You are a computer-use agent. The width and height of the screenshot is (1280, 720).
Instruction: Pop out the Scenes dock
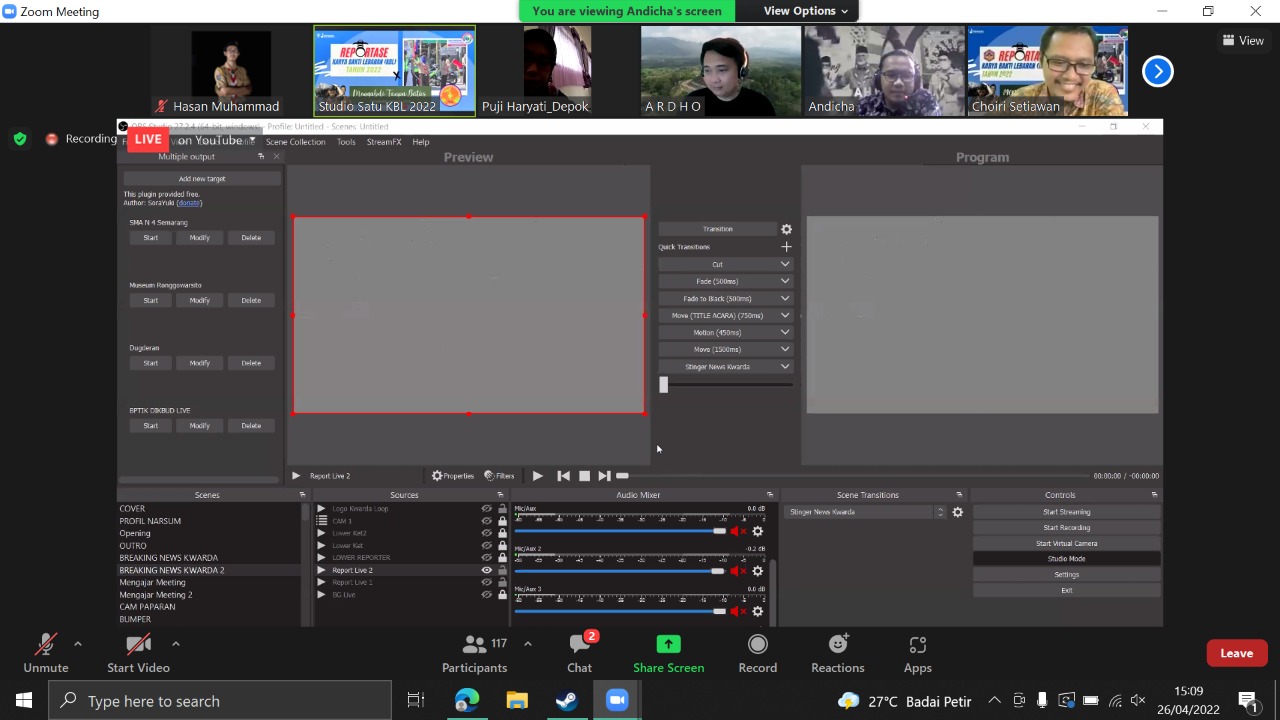tap(302, 495)
